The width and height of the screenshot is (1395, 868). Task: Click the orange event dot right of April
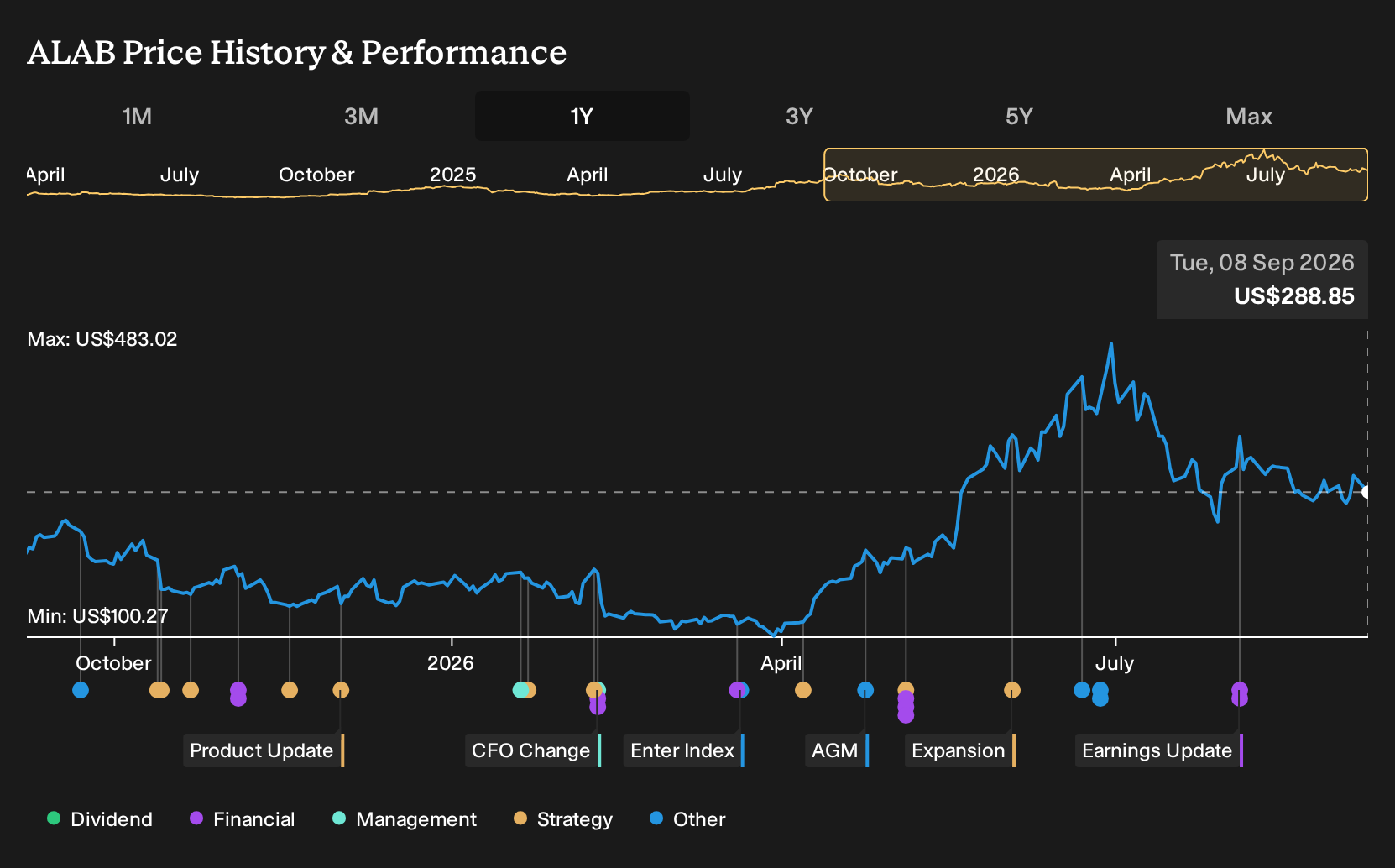[803, 690]
